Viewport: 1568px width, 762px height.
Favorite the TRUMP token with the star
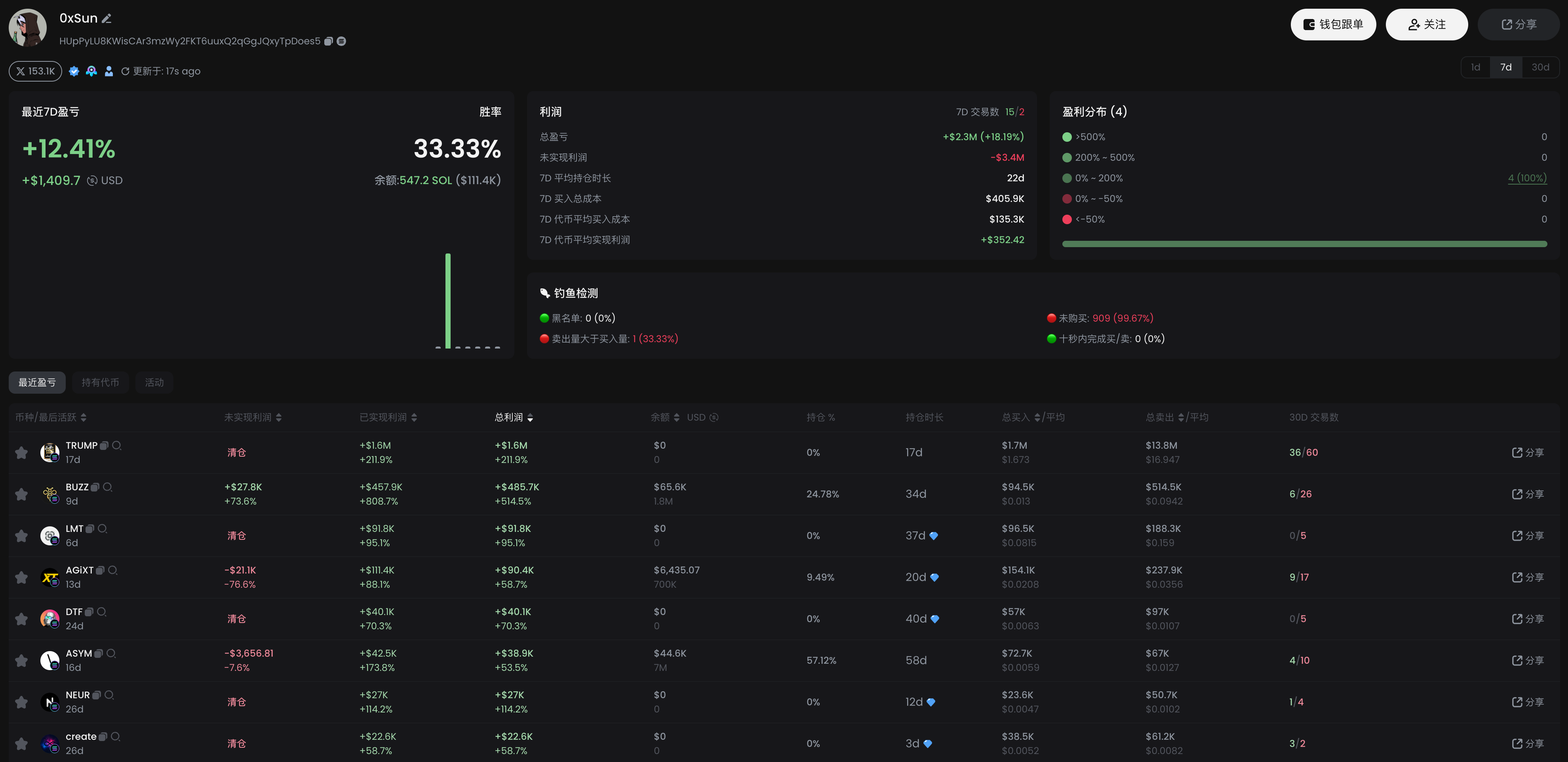tap(21, 453)
